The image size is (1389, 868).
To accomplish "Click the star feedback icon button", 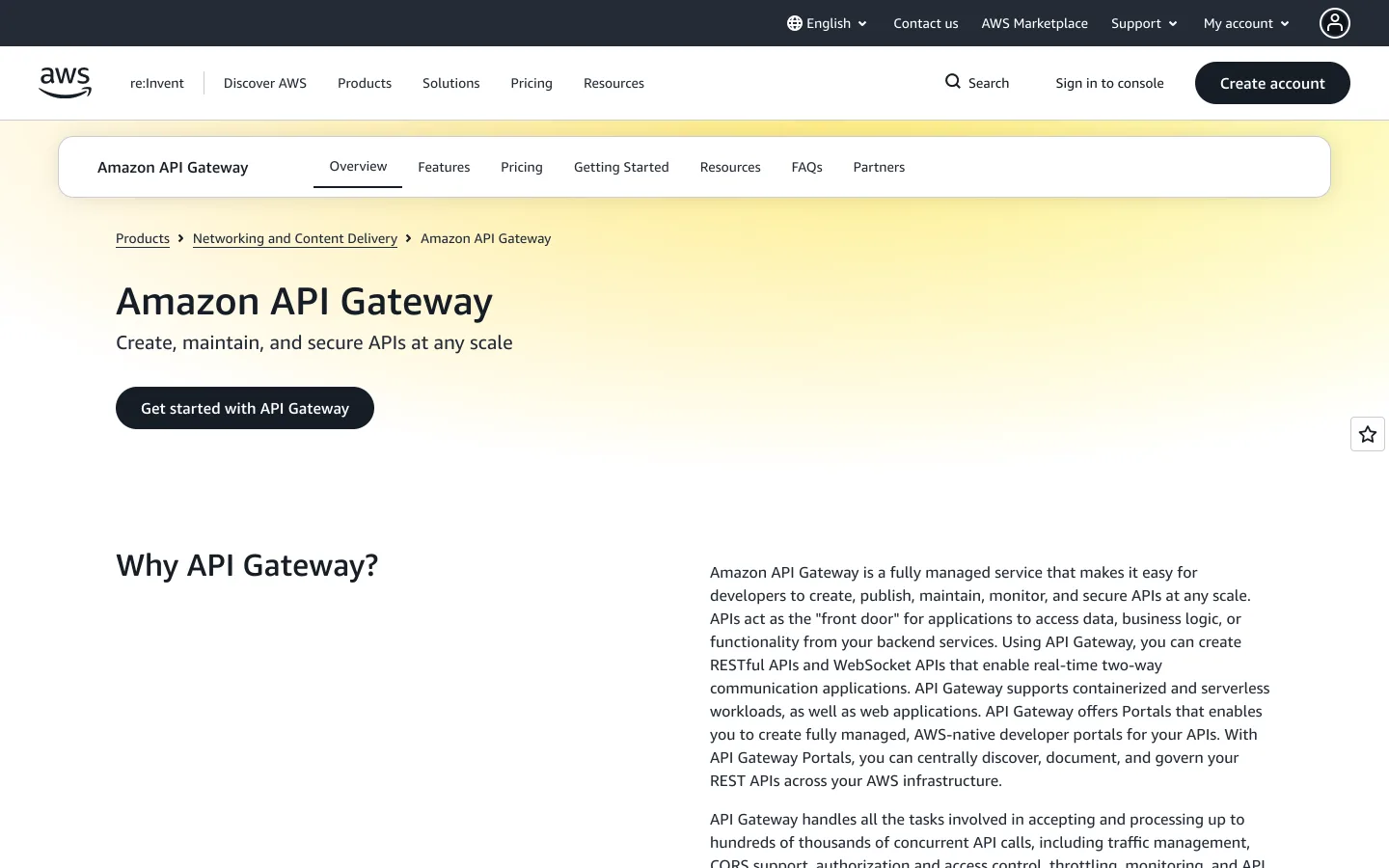I will (1367, 434).
